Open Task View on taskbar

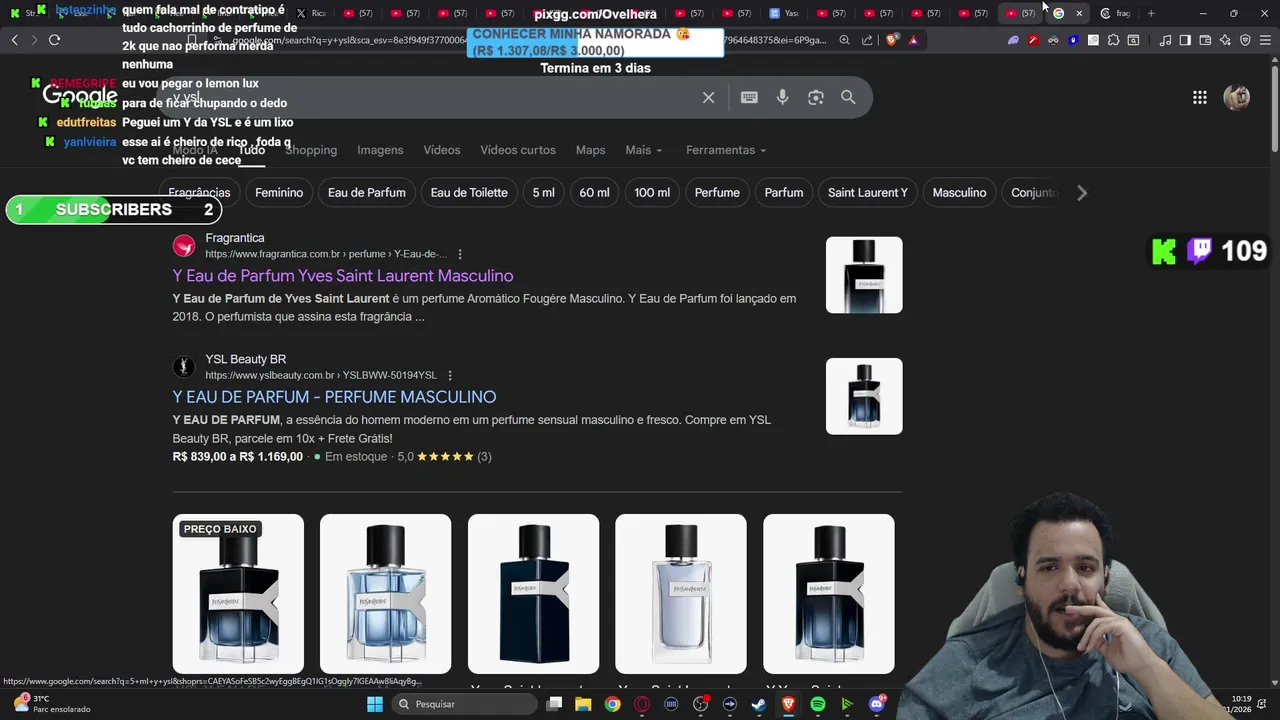554,704
